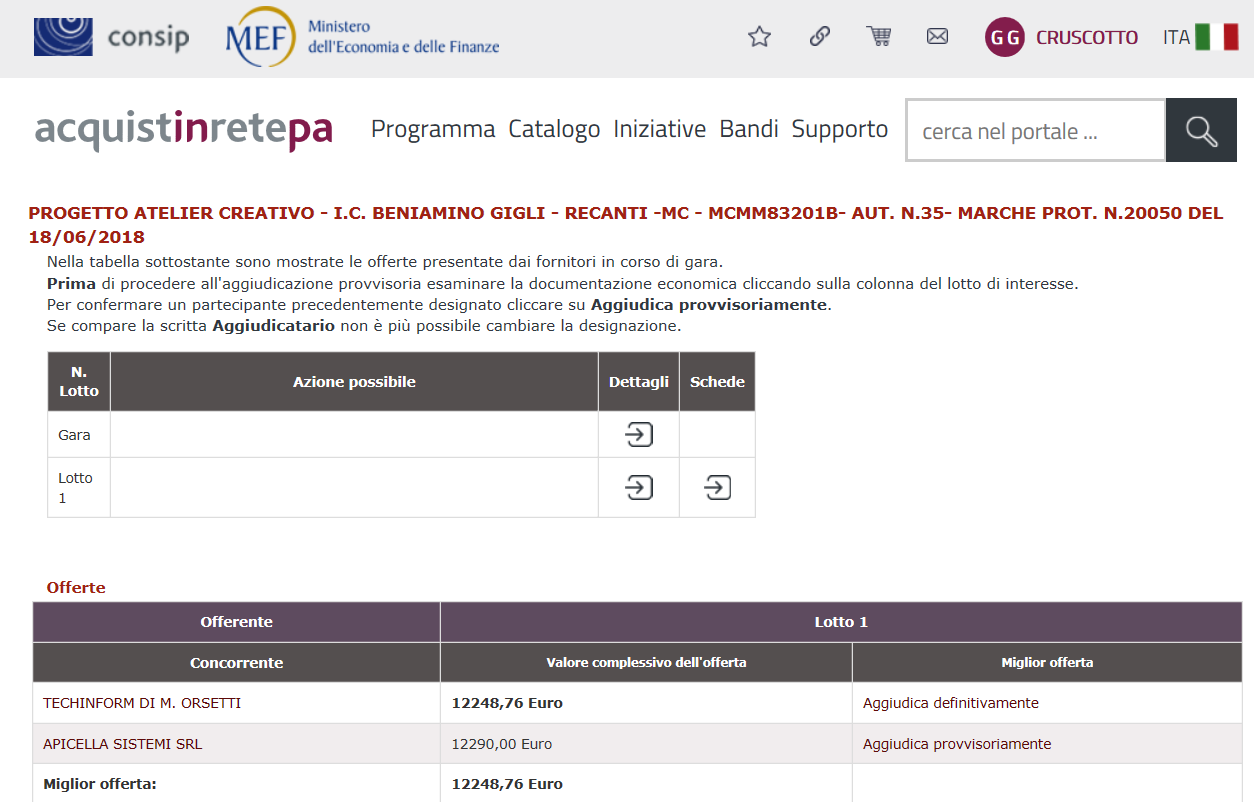This screenshot has height=802, width=1254.
Task: Open Dettagli arrow for Lotto 1
Action: [639, 488]
